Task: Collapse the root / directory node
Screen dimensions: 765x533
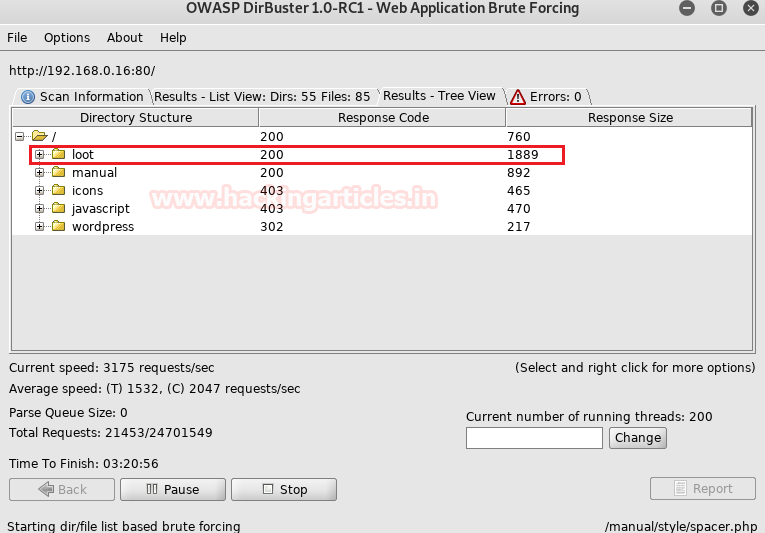Action: [20, 137]
